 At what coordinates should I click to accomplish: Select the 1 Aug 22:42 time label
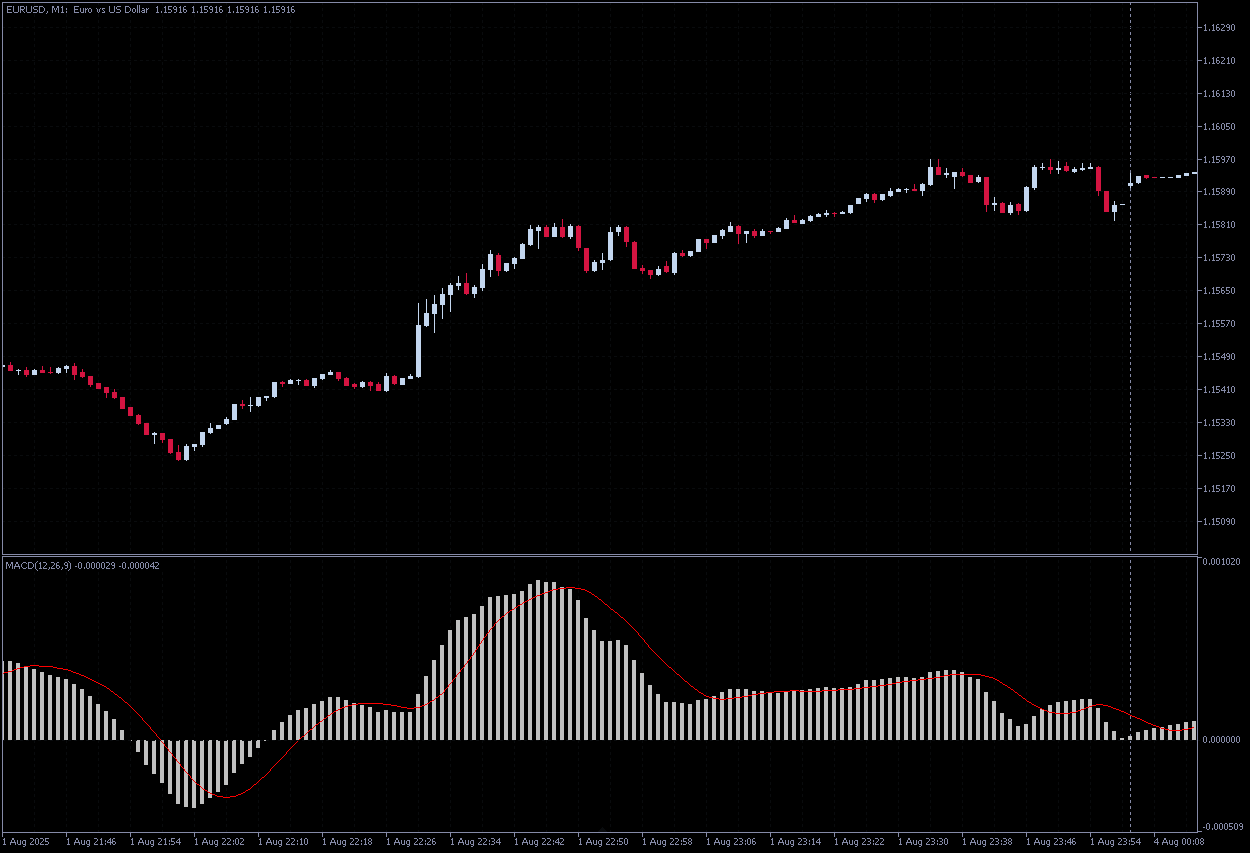540,842
